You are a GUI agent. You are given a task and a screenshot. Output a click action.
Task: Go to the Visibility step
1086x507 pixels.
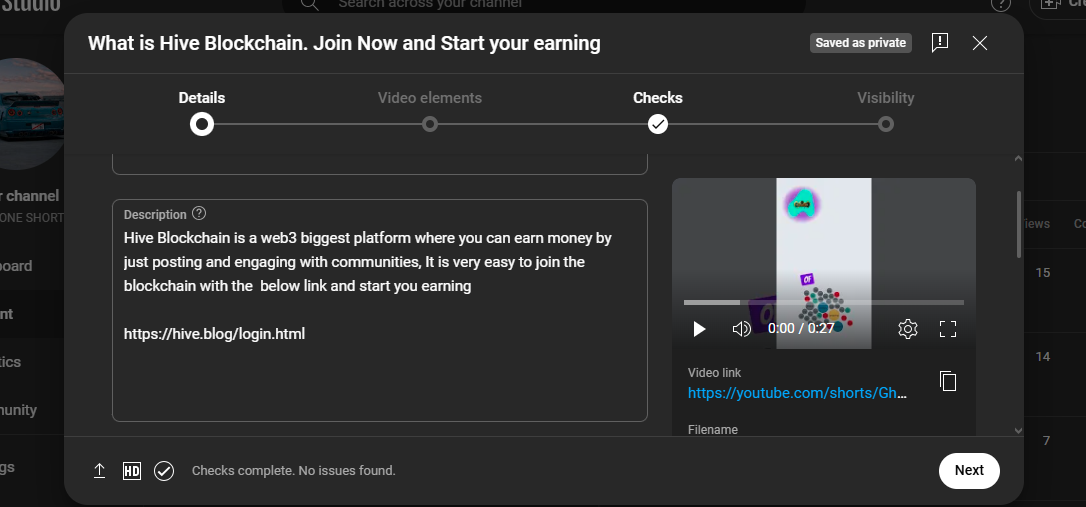(x=885, y=98)
